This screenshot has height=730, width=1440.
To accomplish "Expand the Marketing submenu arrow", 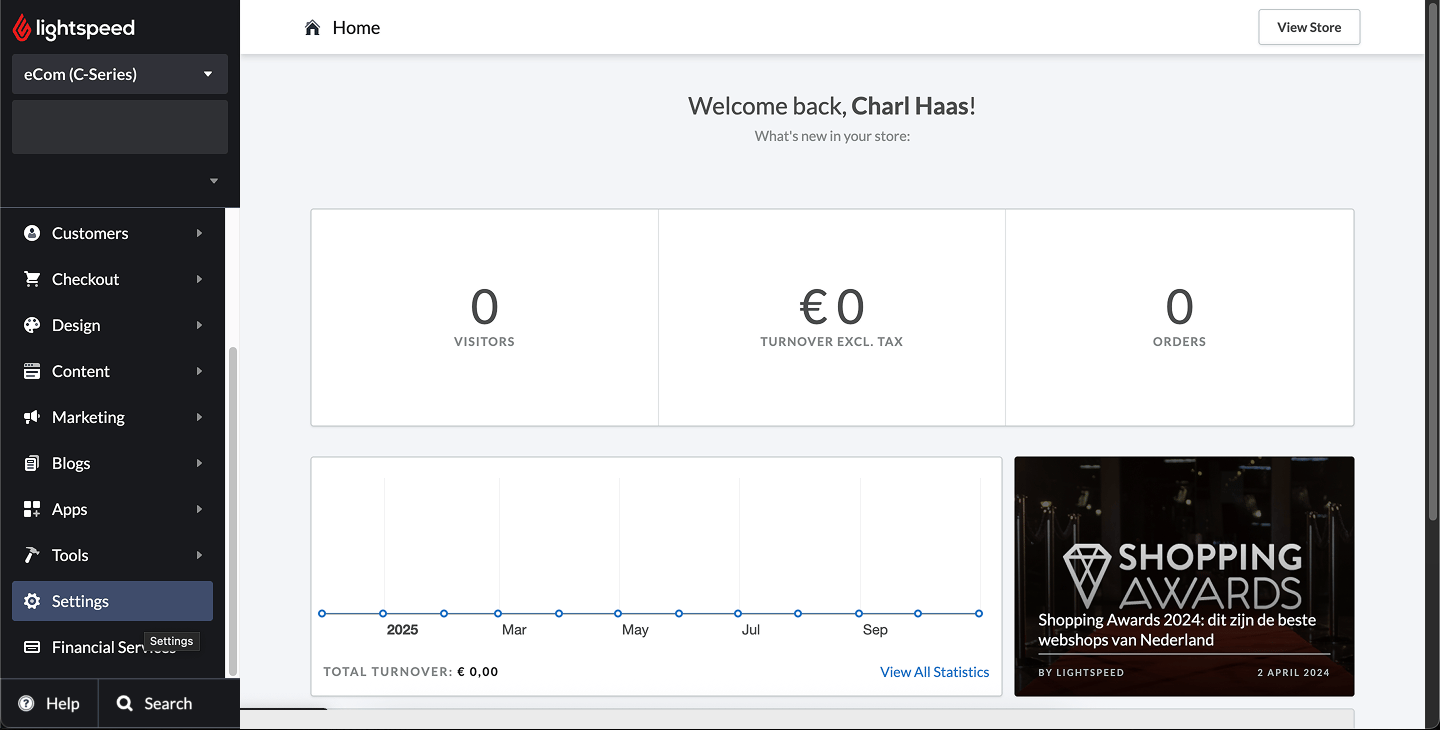I will (x=199, y=417).
